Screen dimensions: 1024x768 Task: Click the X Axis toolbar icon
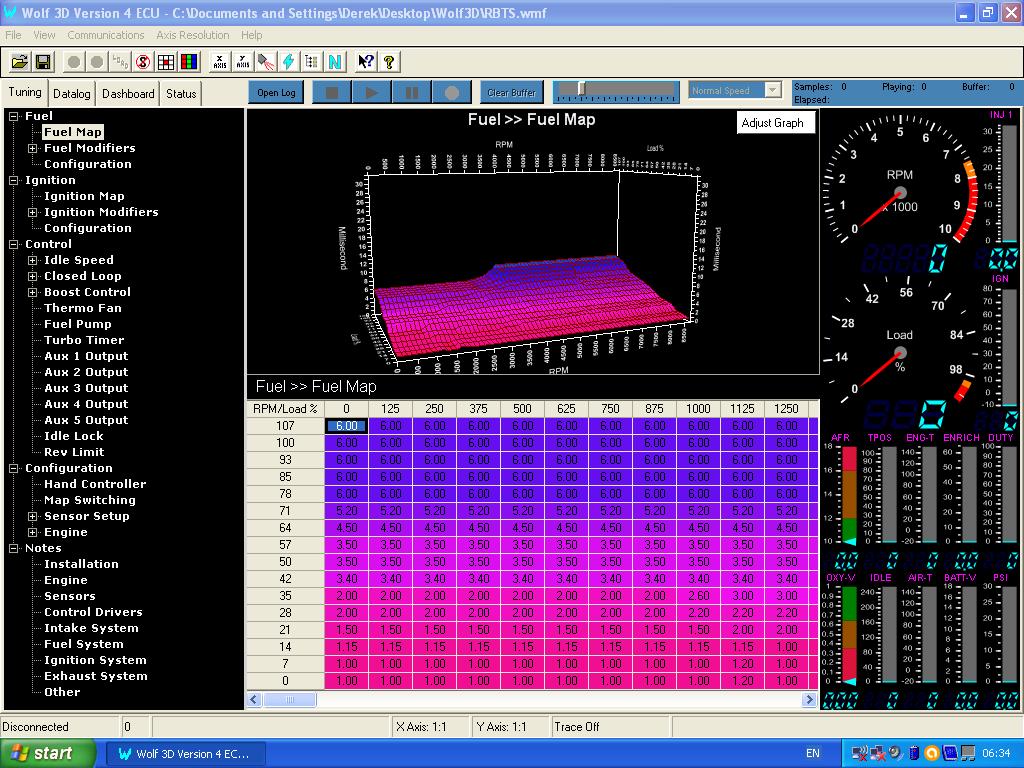(220, 62)
